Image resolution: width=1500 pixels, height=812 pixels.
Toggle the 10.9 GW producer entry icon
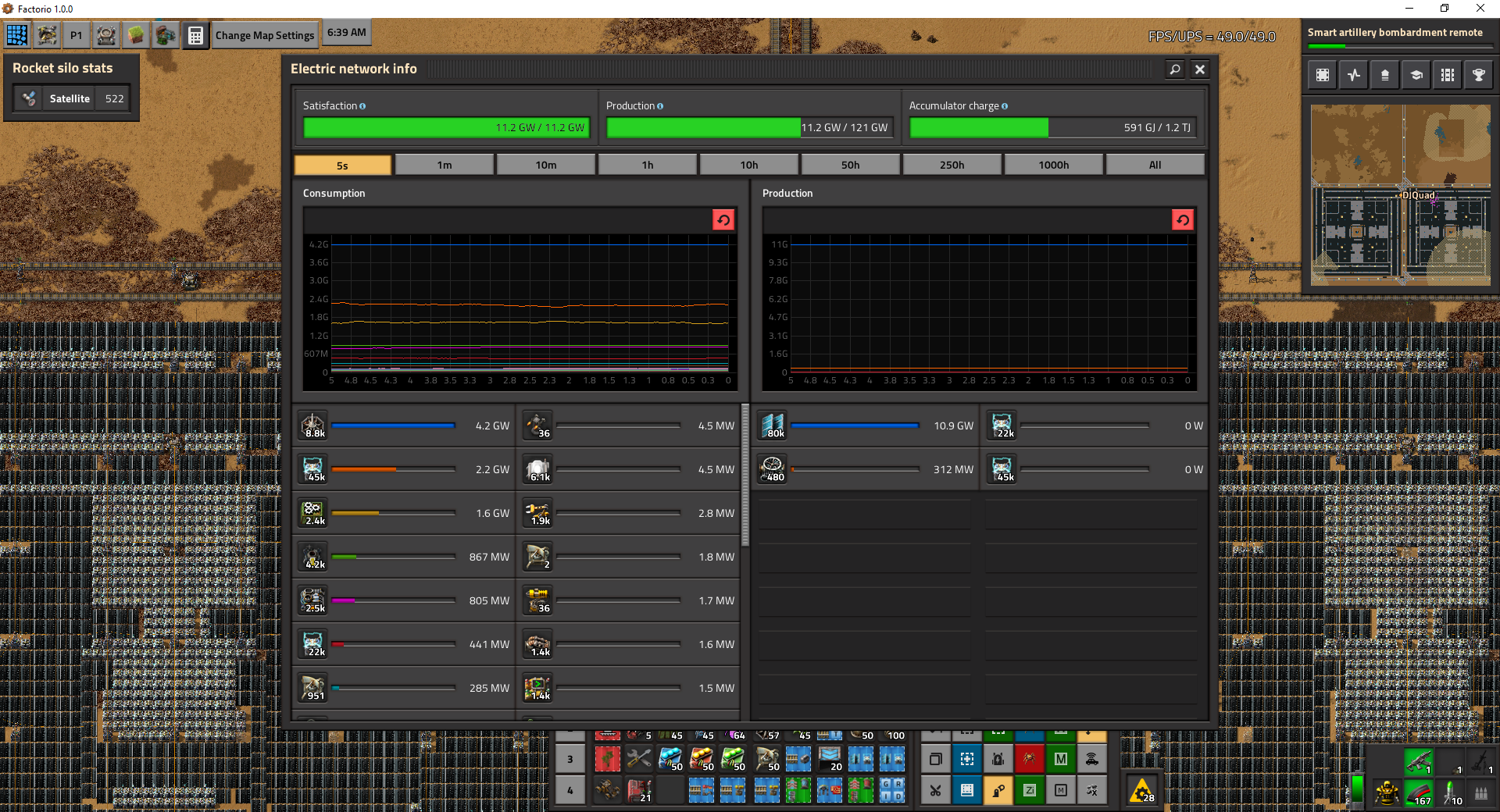773,426
